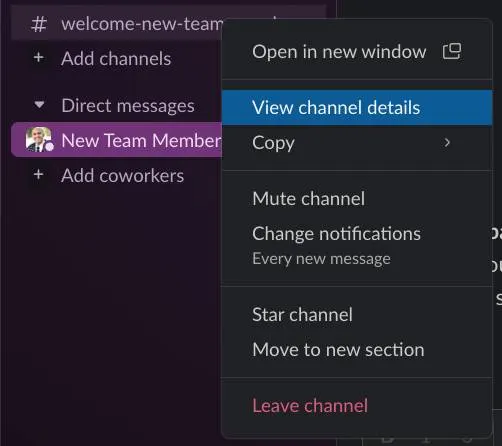Expand the Copy submenu chevron

(447, 143)
